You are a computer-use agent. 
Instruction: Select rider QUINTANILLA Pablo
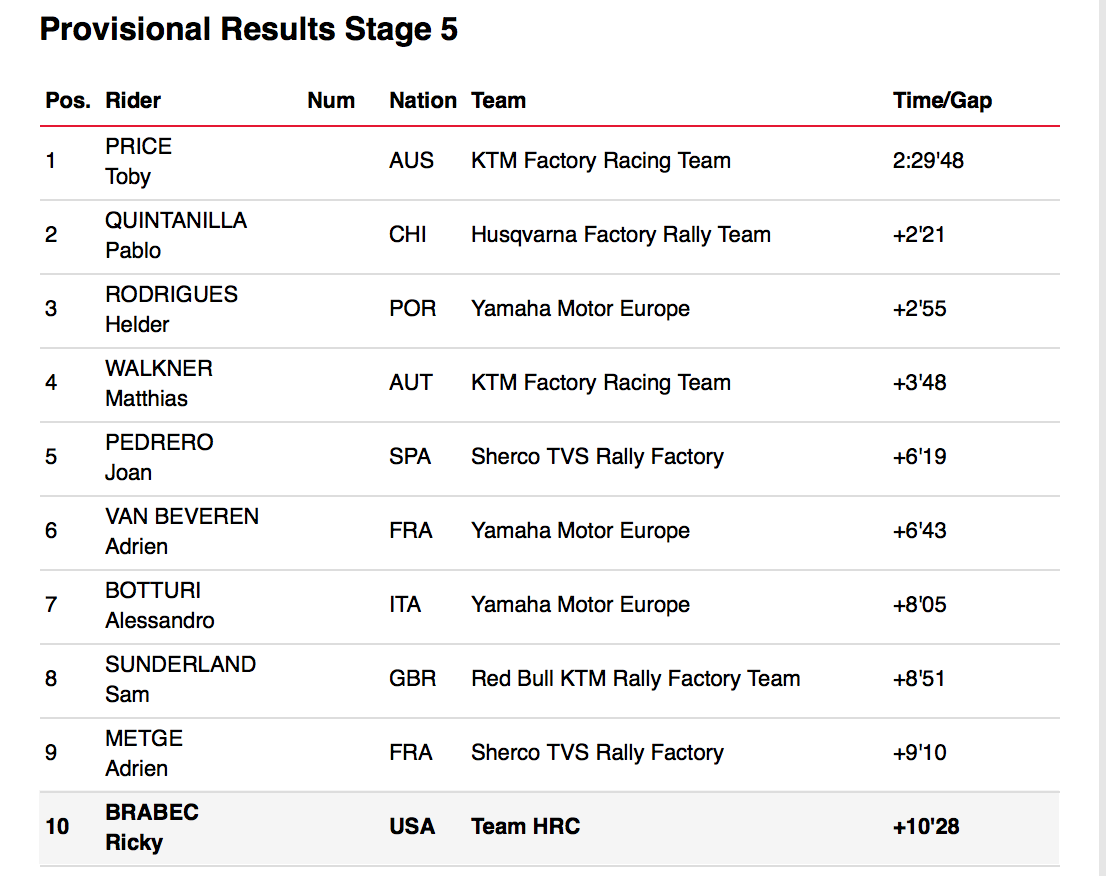176,235
